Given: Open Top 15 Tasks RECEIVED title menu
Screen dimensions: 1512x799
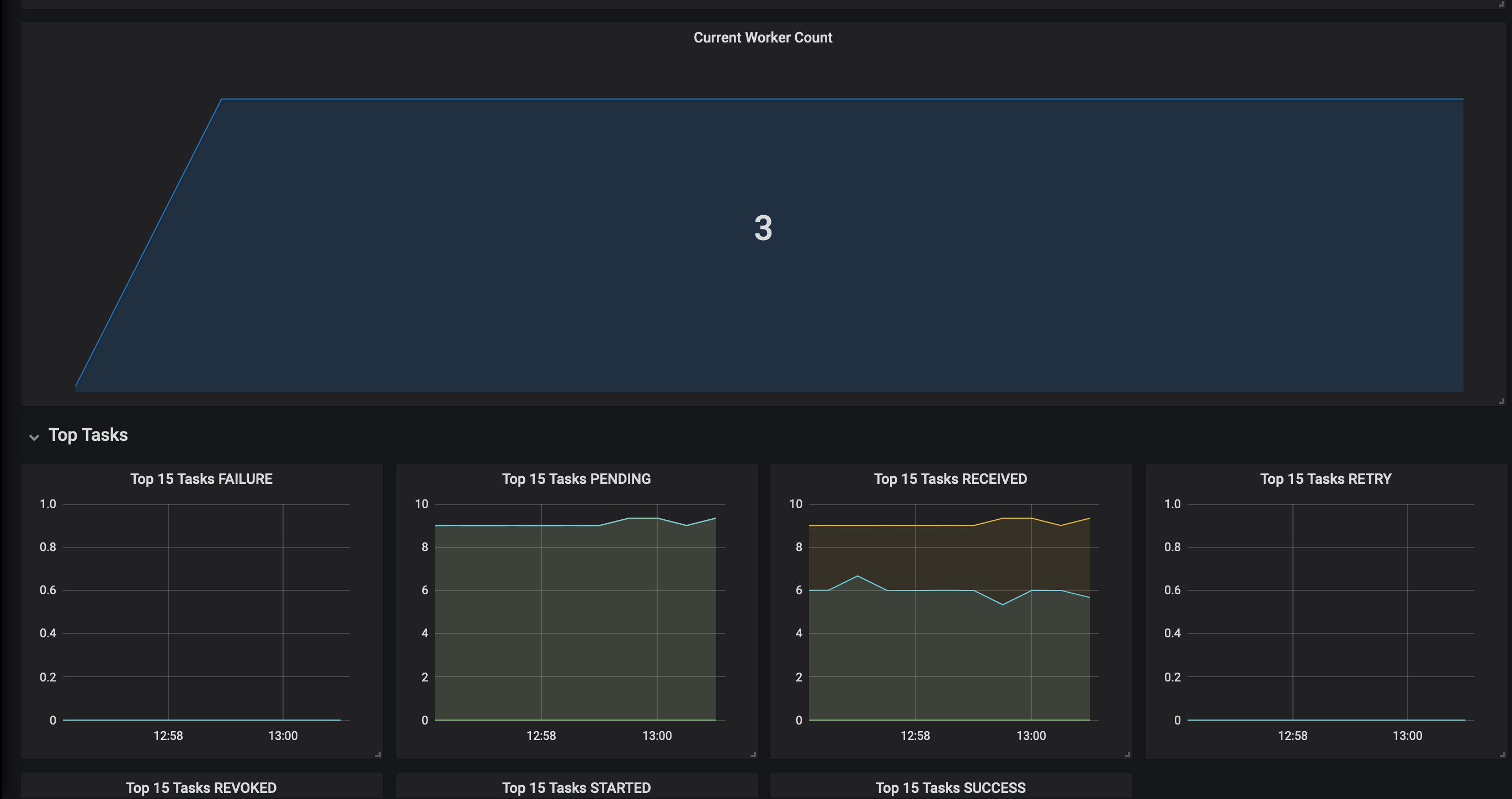Looking at the screenshot, I should coord(950,479).
